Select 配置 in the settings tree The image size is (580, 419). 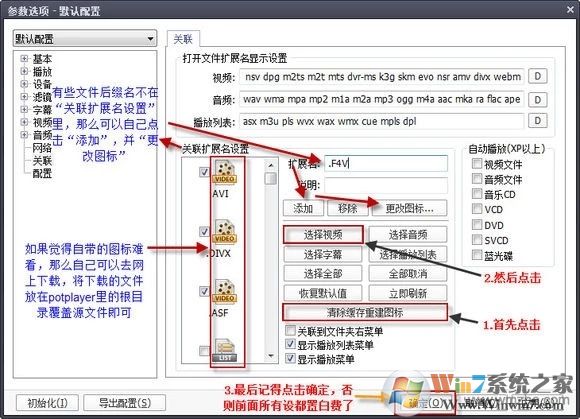(x=42, y=173)
